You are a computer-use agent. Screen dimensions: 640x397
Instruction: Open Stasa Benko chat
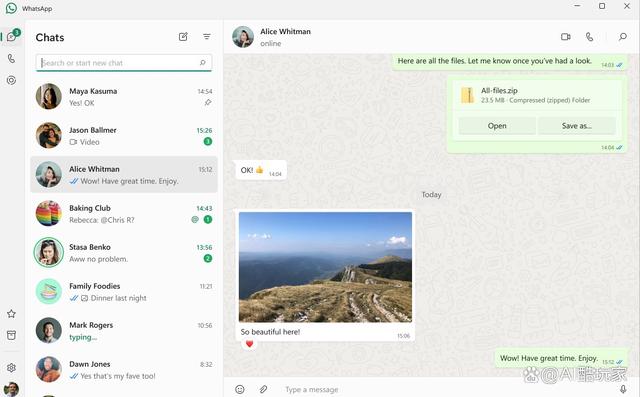(x=124, y=253)
